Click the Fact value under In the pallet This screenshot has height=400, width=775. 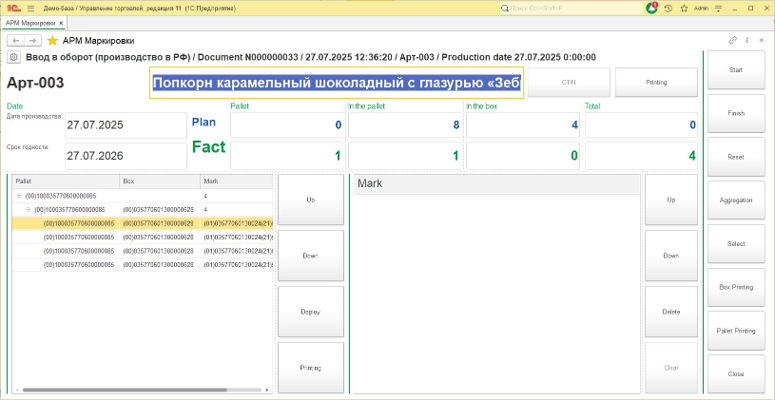pyautogui.click(x=405, y=156)
